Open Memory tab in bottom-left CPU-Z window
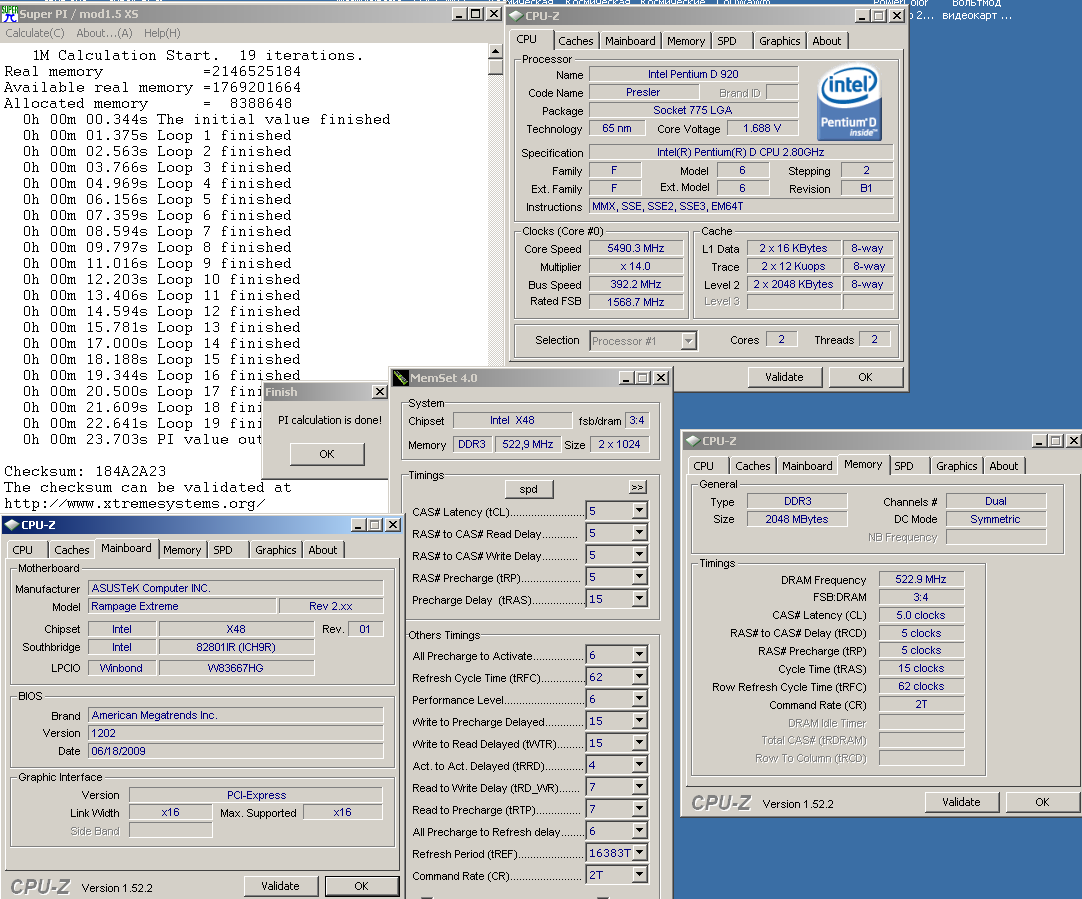Image resolution: width=1082 pixels, height=899 pixels. pyautogui.click(x=182, y=550)
